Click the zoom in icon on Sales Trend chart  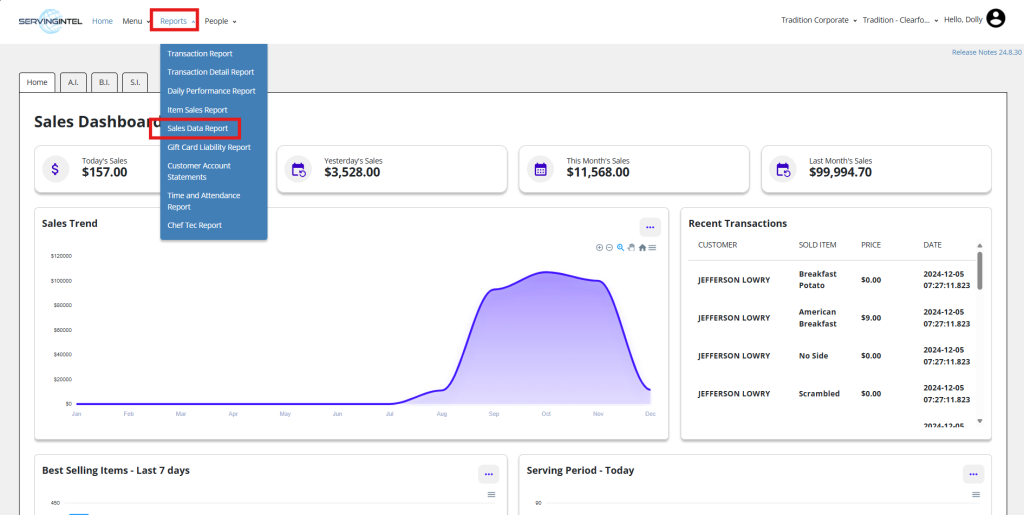point(600,247)
